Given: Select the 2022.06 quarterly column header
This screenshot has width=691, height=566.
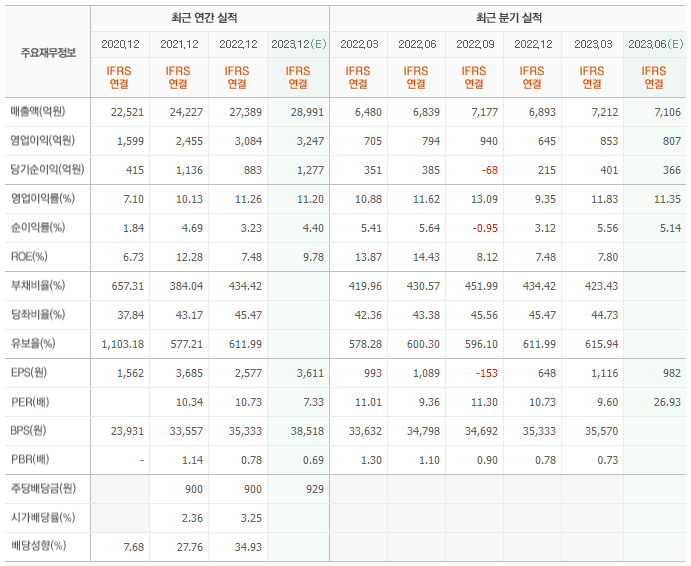Looking at the screenshot, I should tap(417, 44).
